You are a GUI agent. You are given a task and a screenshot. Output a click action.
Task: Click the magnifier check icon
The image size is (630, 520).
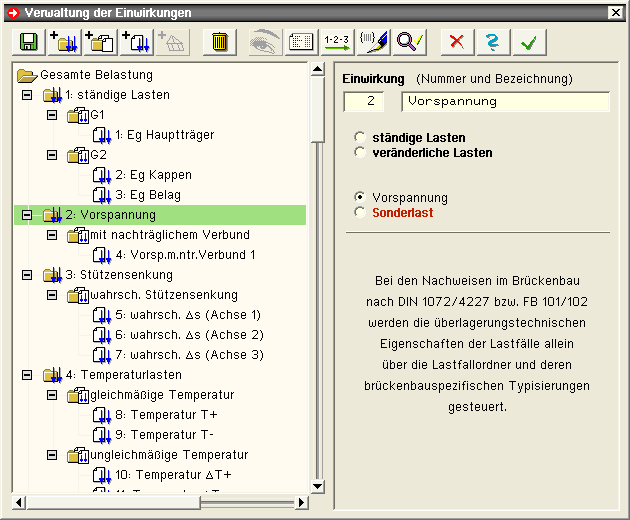409,42
